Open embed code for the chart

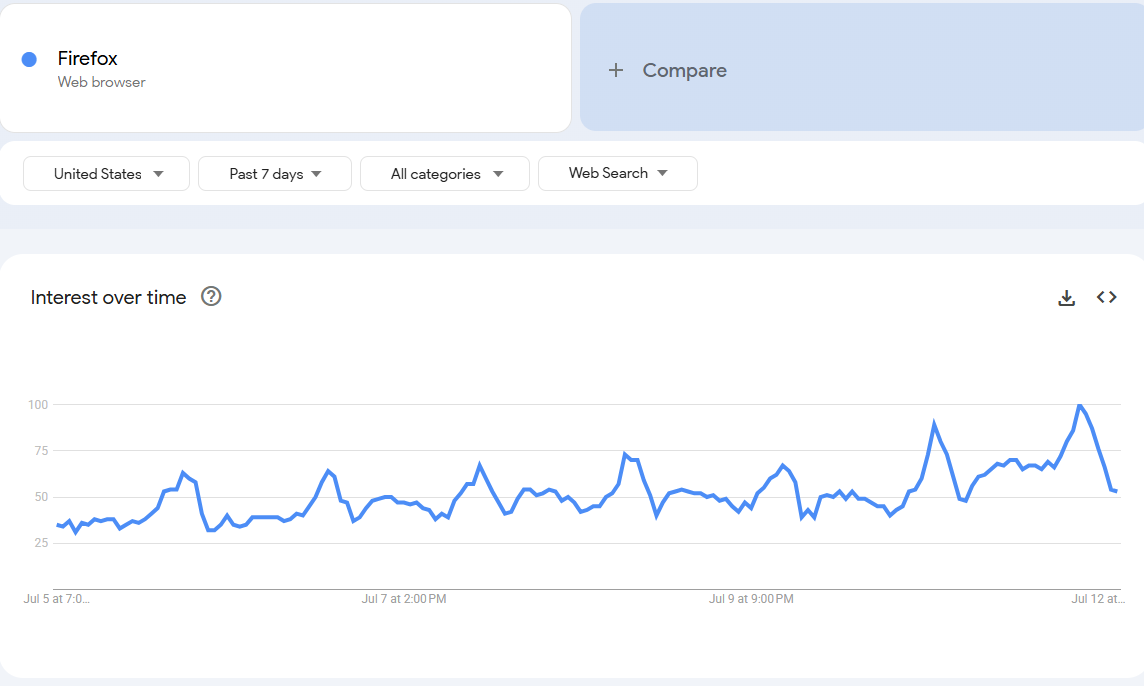[x=1106, y=297]
